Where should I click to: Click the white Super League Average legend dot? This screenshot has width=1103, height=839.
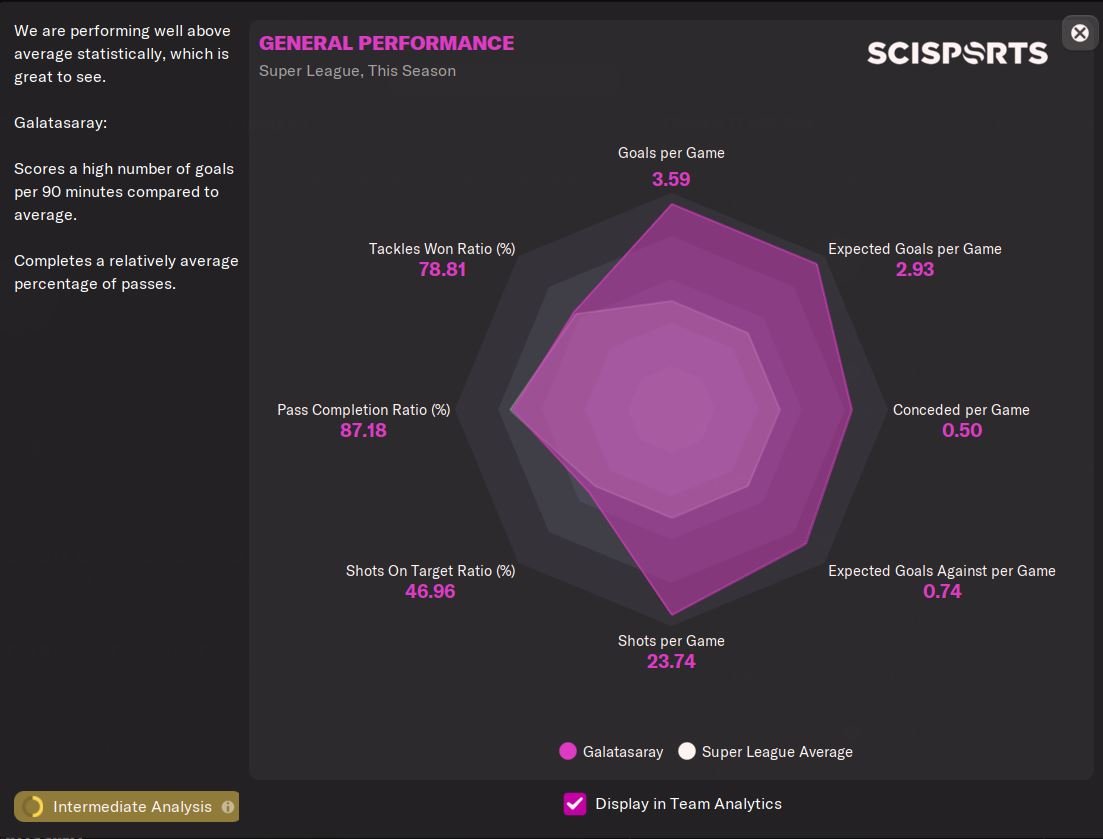click(x=687, y=752)
